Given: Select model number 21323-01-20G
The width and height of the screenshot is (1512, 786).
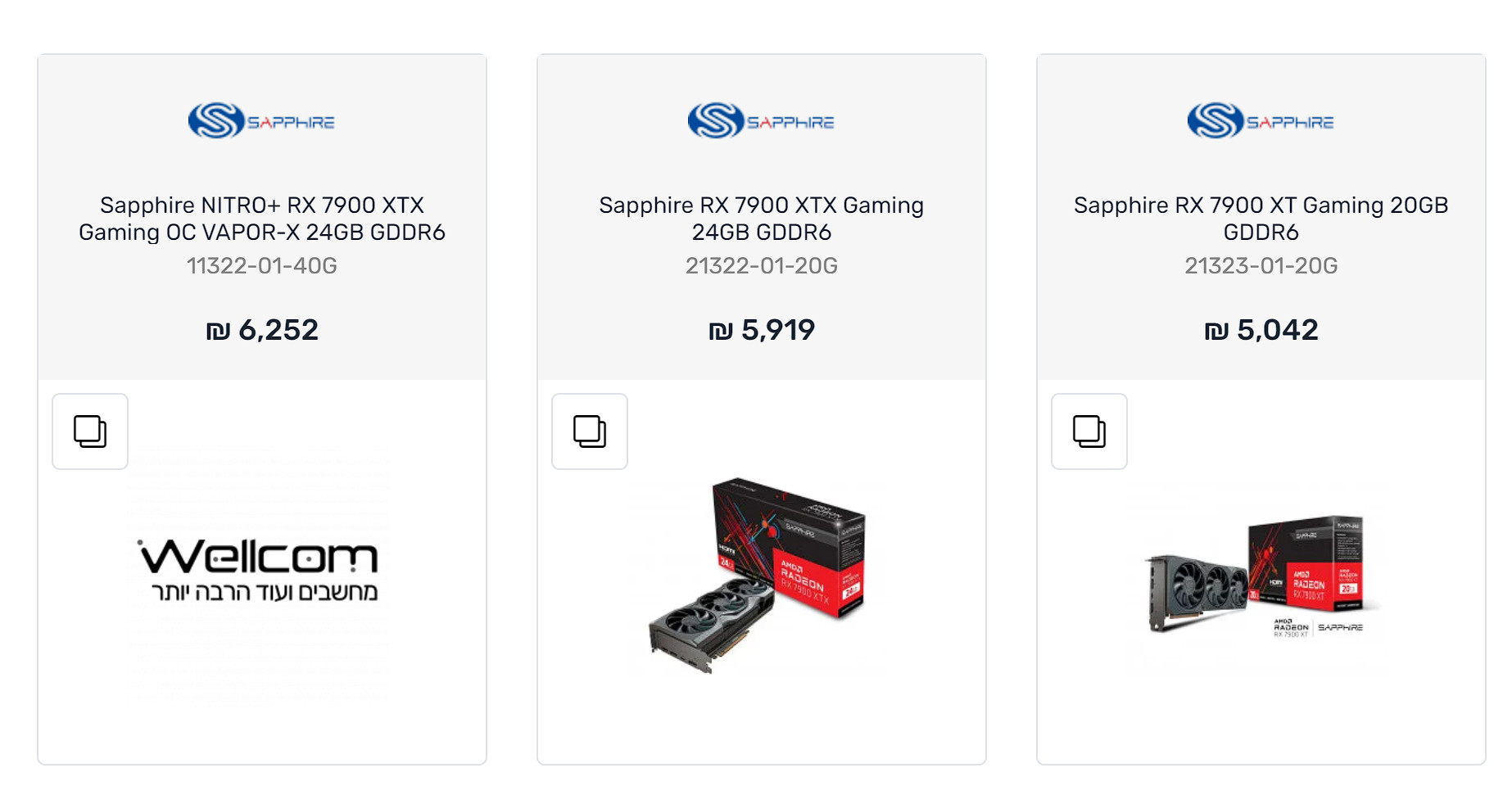Looking at the screenshot, I should (x=1261, y=266).
